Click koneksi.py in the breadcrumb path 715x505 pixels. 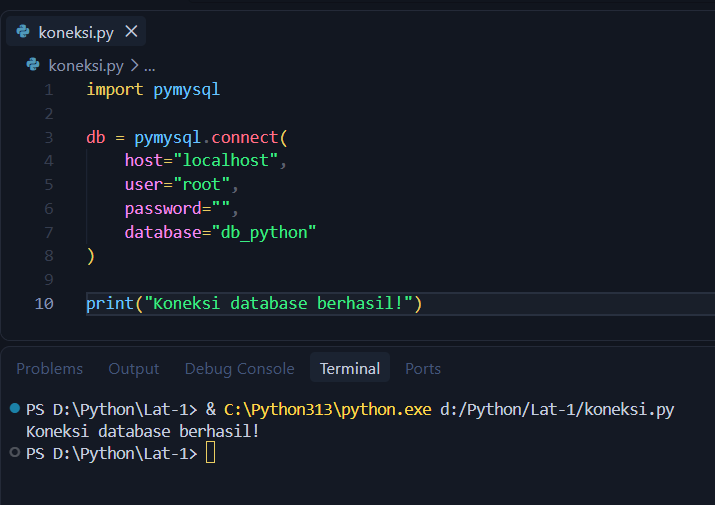click(86, 66)
